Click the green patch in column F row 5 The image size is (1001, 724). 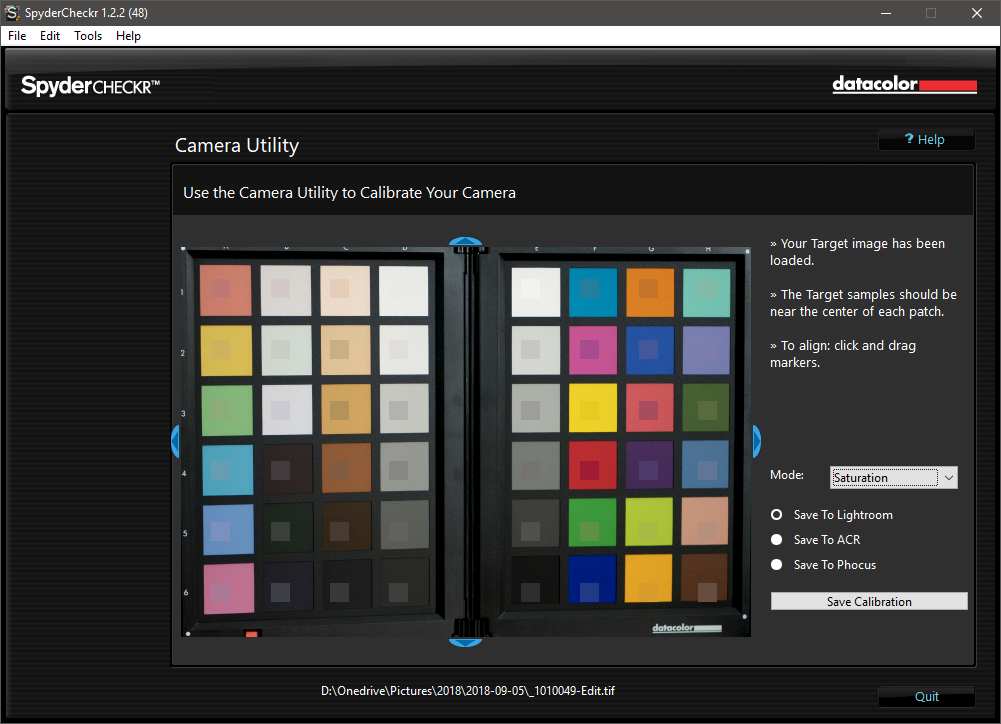pyautogui.click(x=592, y=522)
